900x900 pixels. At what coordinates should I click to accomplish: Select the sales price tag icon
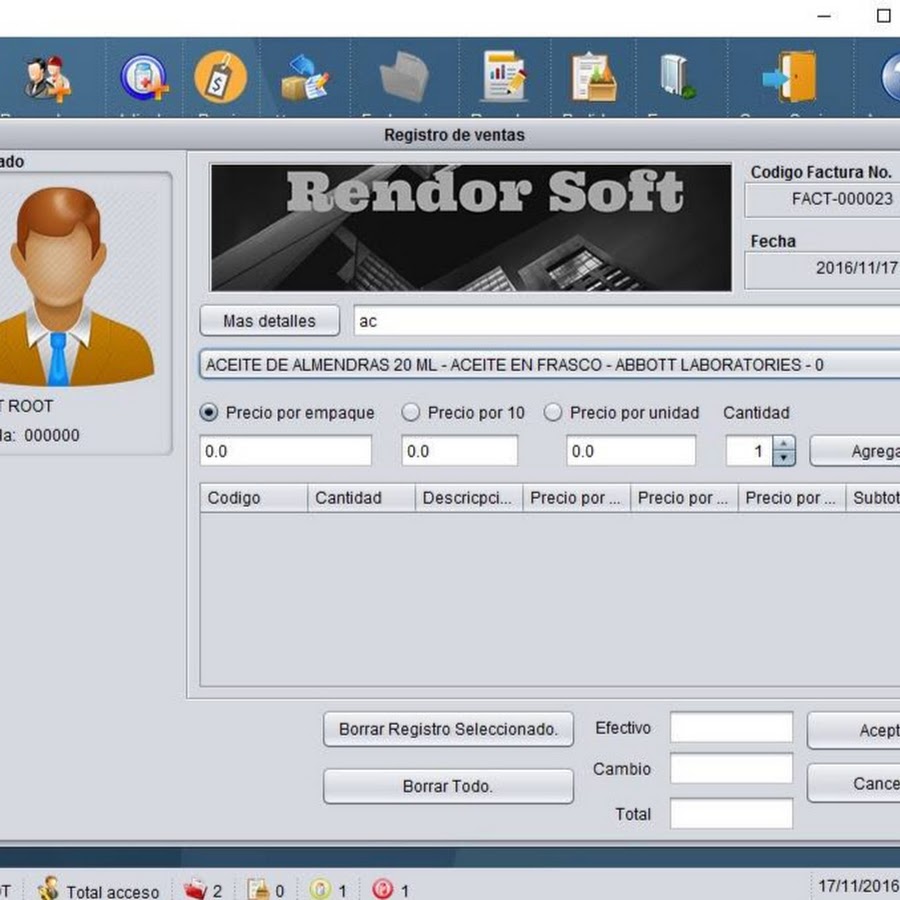point(220,78)
